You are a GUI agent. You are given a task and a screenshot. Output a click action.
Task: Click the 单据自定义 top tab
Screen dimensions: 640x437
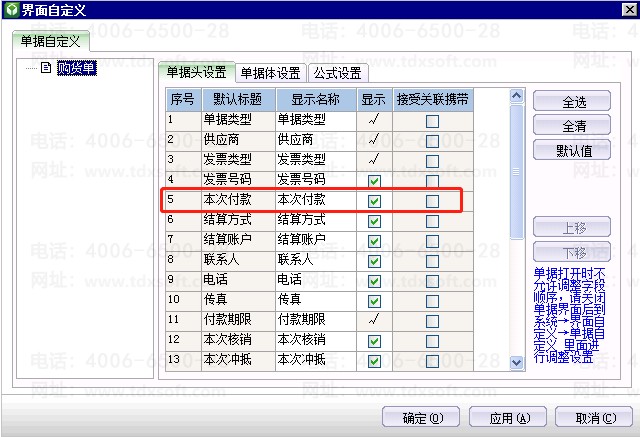pyautogui.click(x=50, y=41)
